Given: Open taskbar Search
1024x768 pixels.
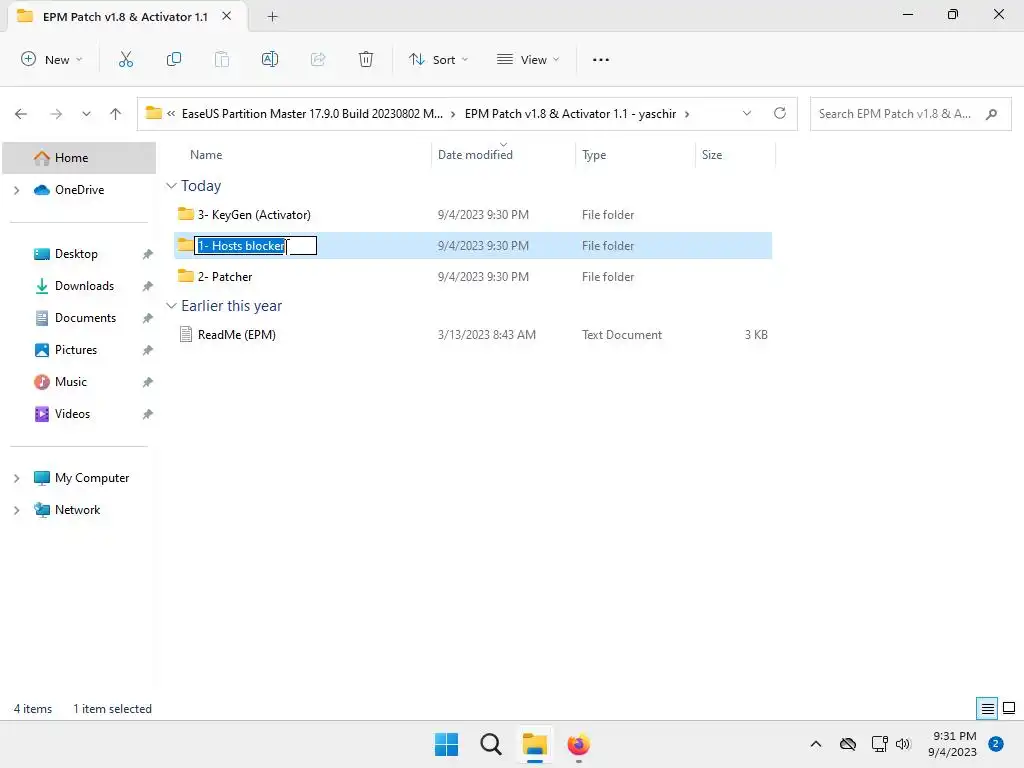Looking at the screenshot, I should pos(490,744).
